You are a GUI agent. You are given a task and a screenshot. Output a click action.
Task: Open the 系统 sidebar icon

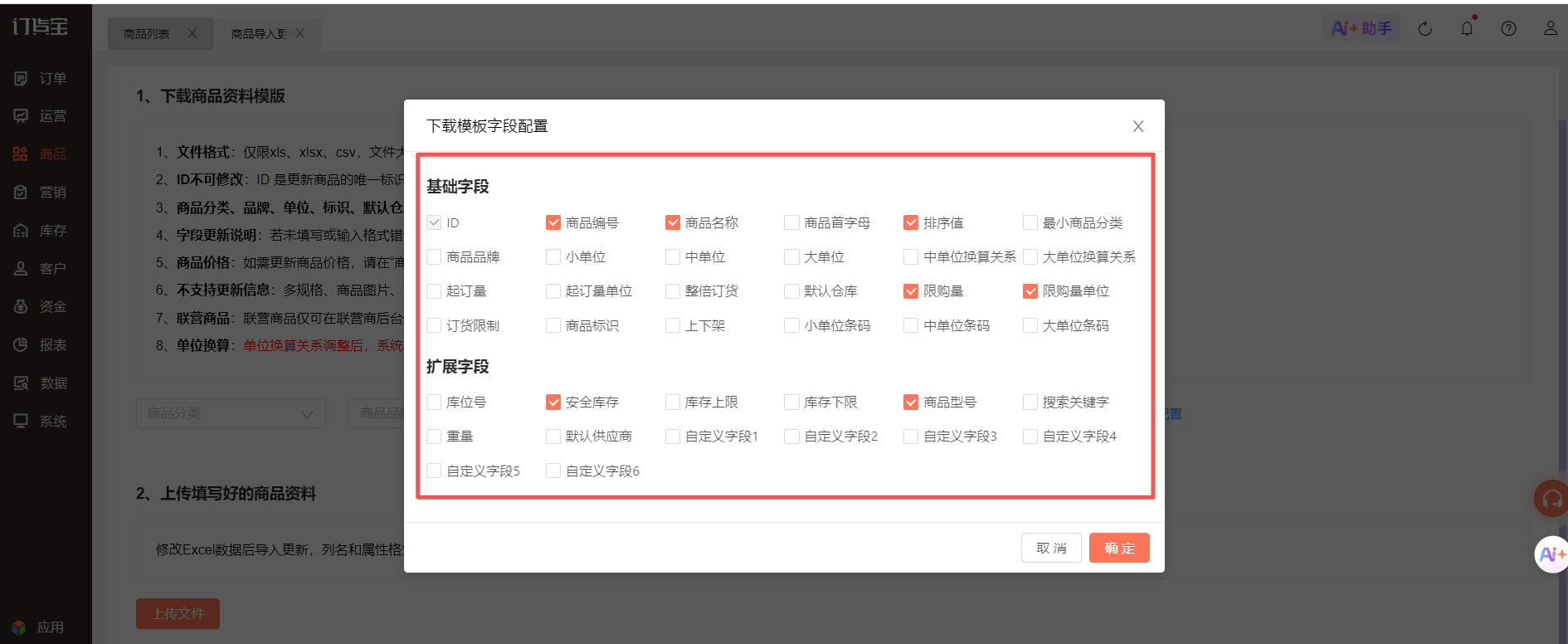point(21,422)
